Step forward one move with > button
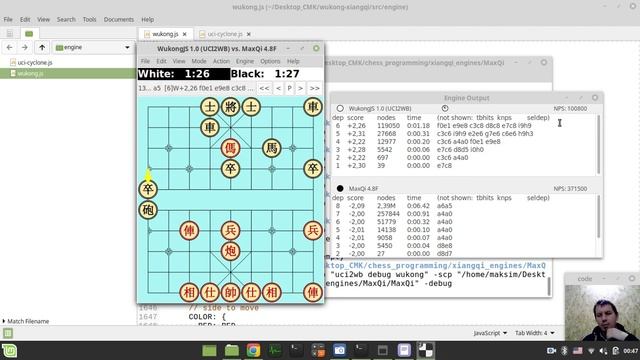640x360 pixels. (300, 88)
